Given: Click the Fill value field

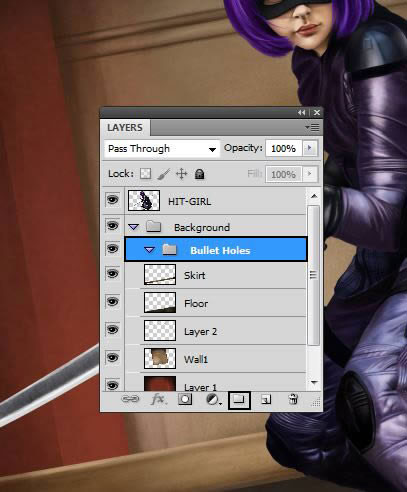Looking at the screenshot, I should (284, 174).
